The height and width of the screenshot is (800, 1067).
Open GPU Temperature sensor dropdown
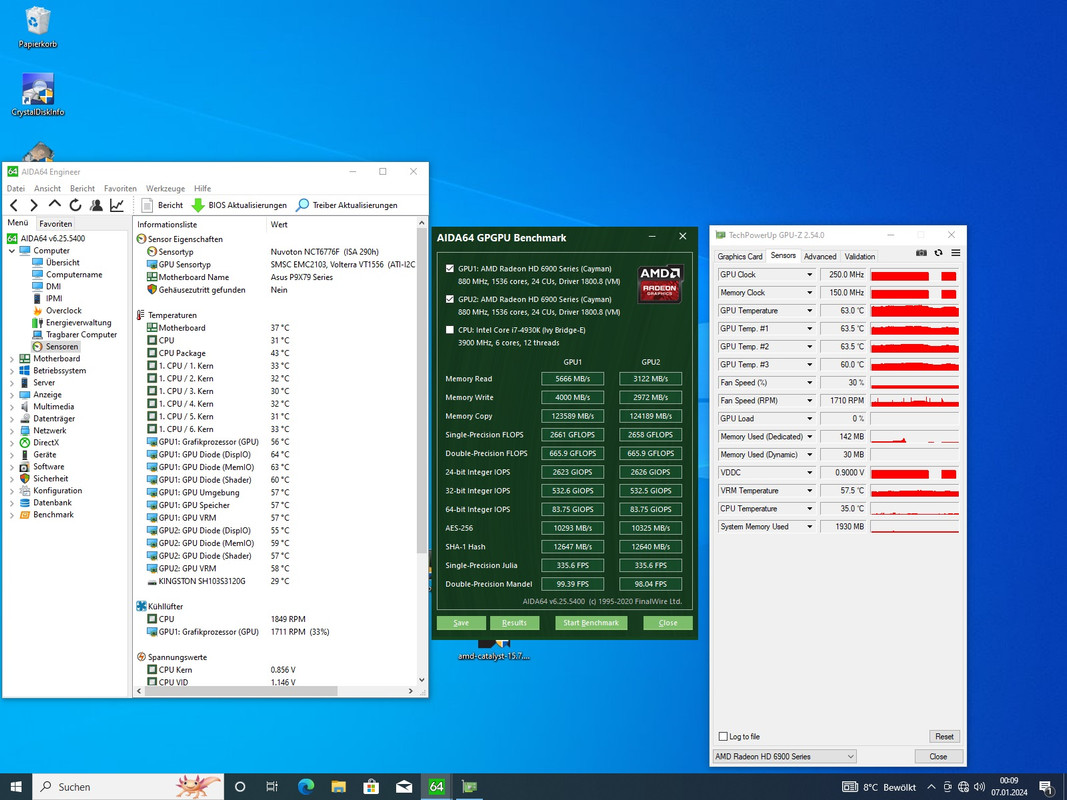click(x=810, y=311)
